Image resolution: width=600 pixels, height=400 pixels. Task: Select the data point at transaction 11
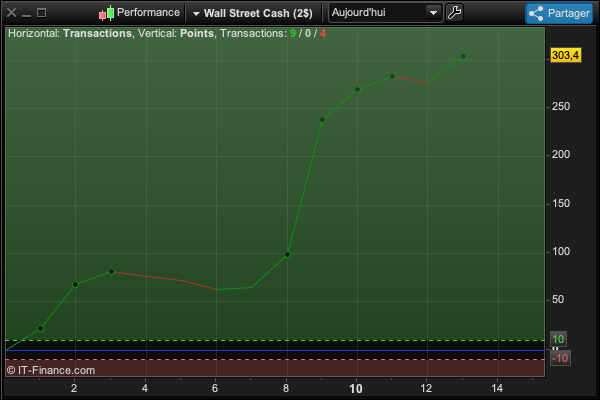[392, 77]
